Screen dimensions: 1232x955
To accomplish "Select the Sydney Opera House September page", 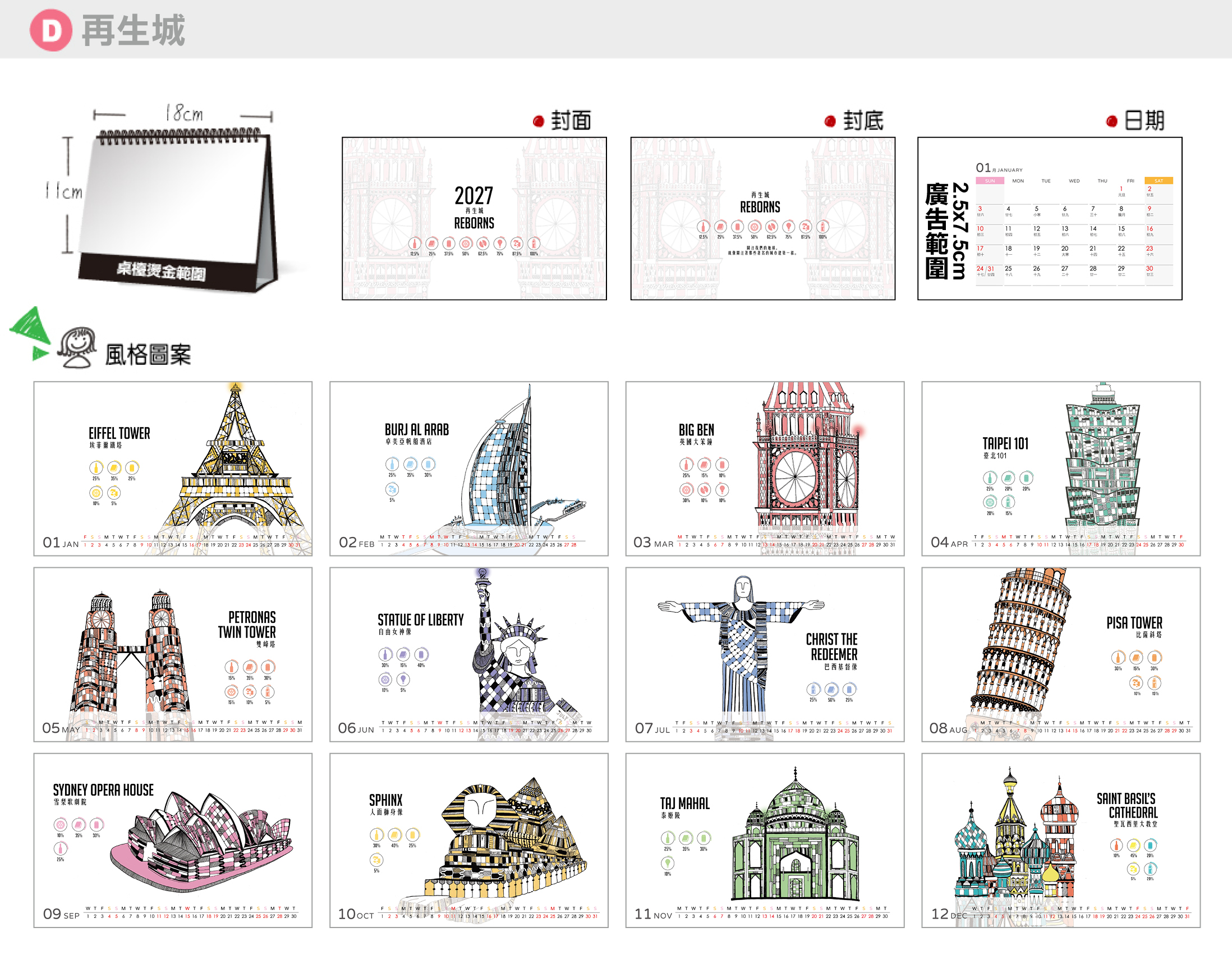I will coord(173,841).
